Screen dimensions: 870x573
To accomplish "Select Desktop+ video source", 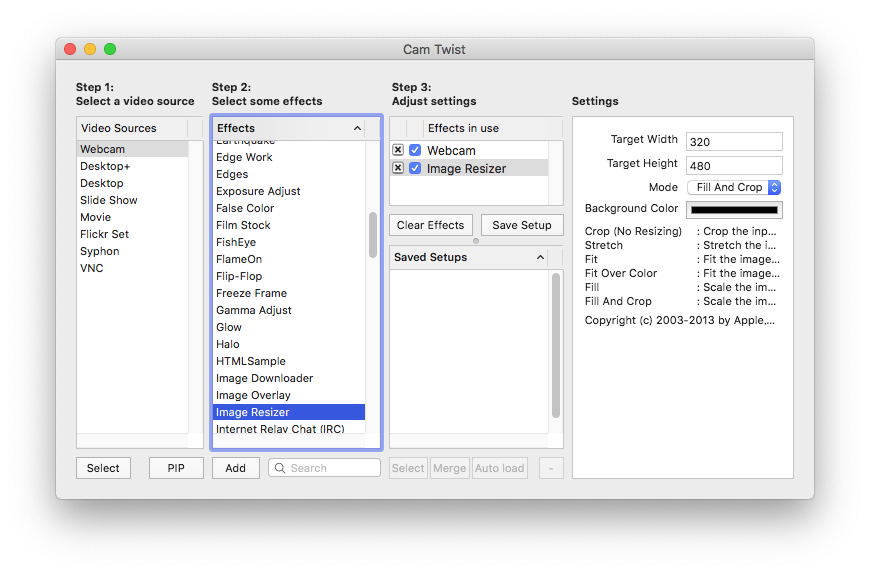I will (133, 166).
